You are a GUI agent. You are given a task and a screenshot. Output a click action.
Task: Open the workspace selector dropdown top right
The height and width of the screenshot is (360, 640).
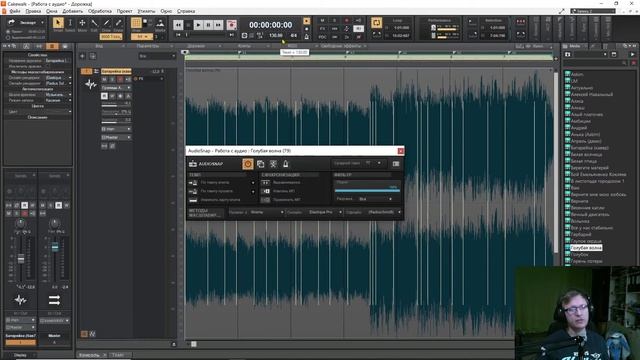click(593, 11)
